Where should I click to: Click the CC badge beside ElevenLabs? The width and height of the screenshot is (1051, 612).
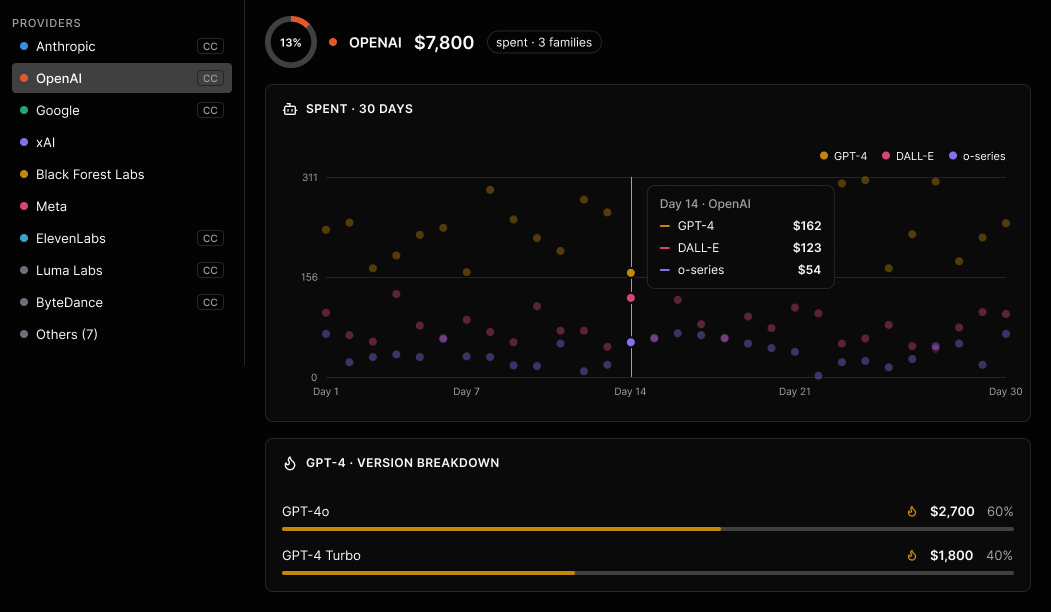click(x=210, y=239)
